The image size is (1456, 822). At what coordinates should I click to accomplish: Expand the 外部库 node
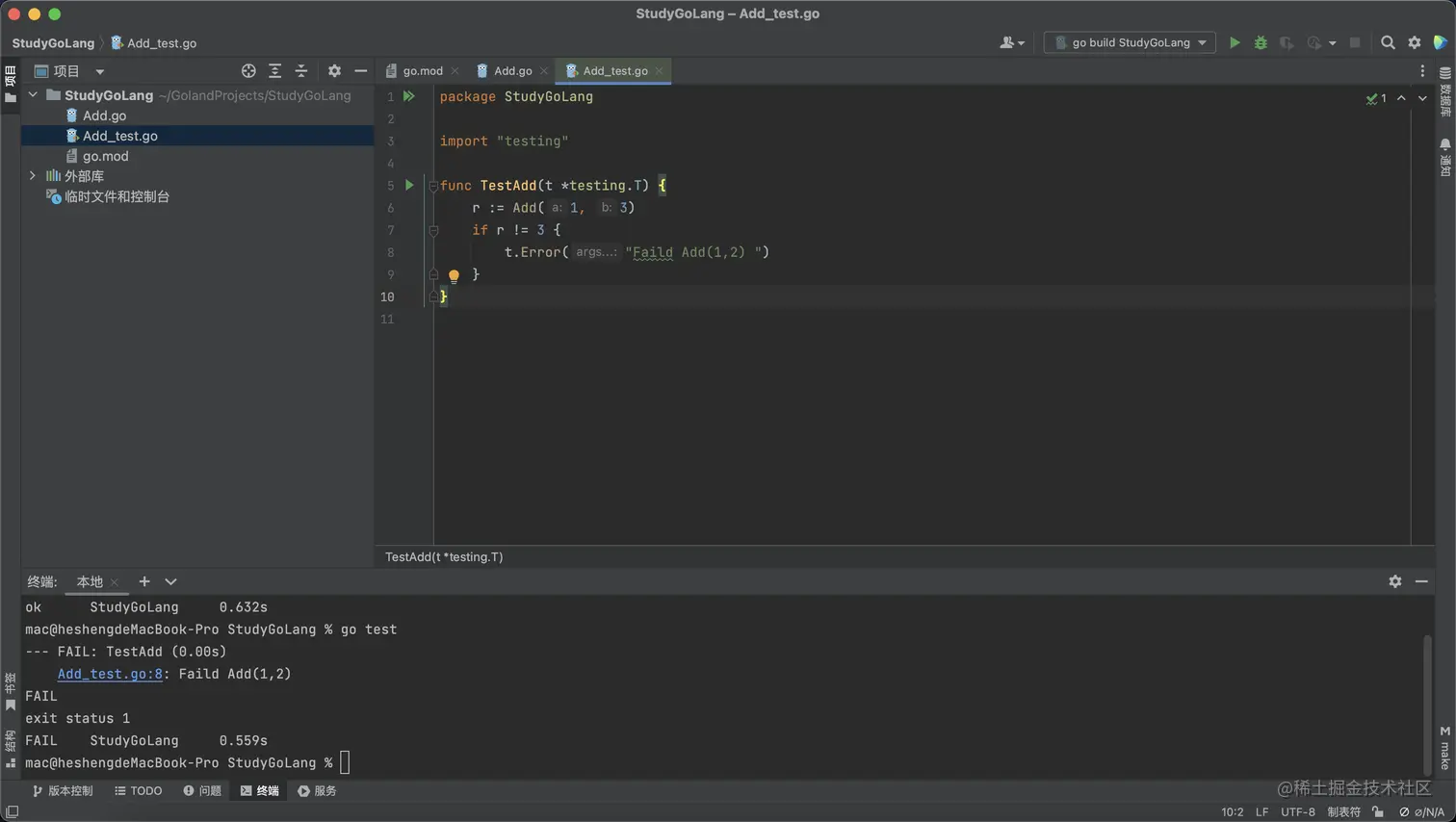(34, 176)
